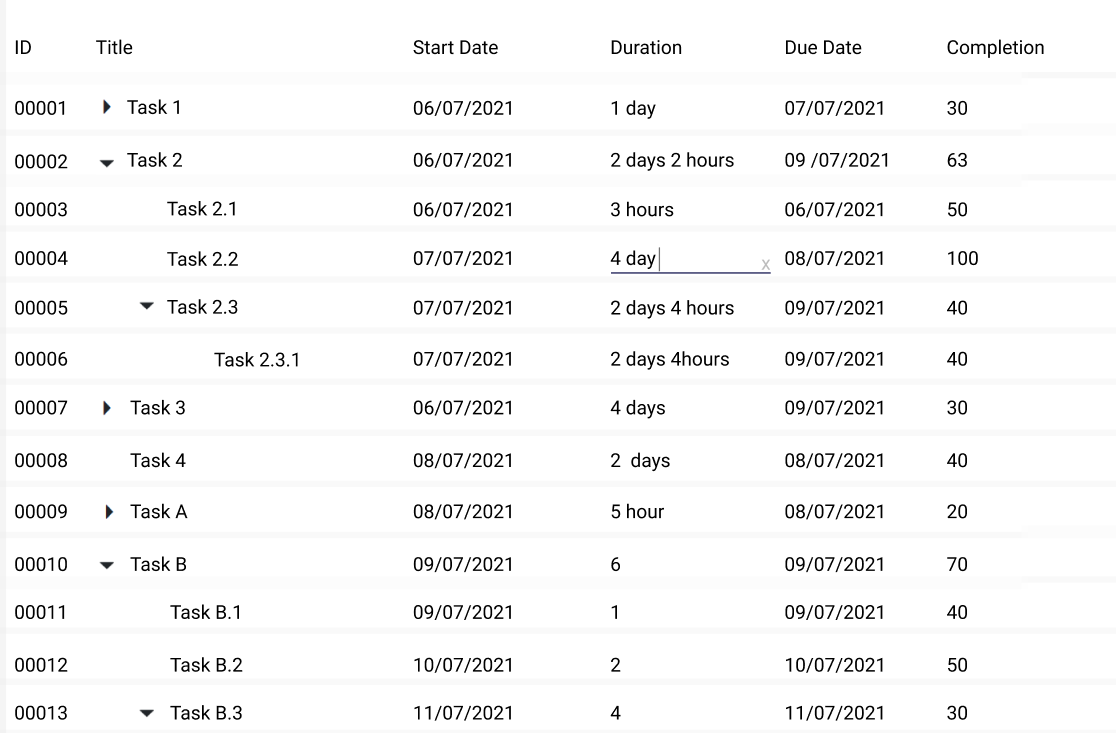
Task: Expand Task A subtasks
Action: click(106, 511)
